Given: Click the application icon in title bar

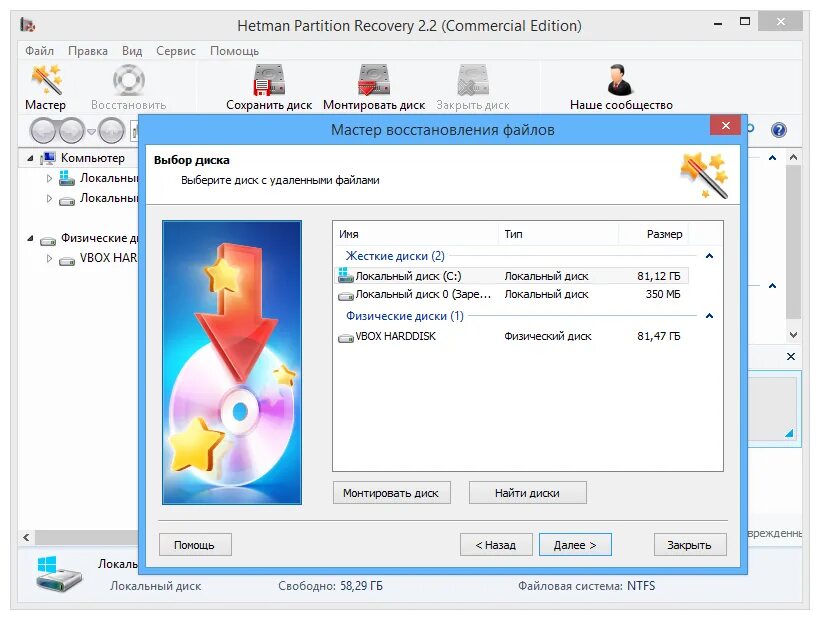Looking at the screenshot, I should tap(27, 25).
